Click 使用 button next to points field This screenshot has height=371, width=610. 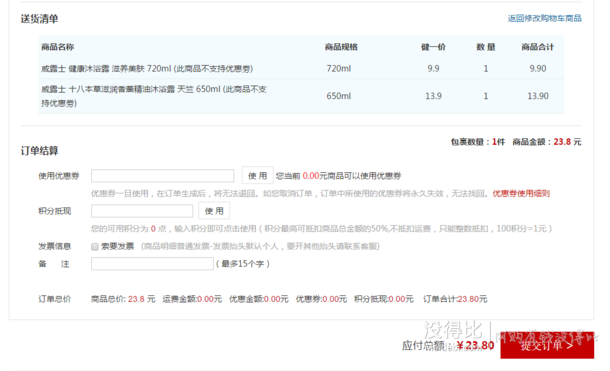point(214,211)
